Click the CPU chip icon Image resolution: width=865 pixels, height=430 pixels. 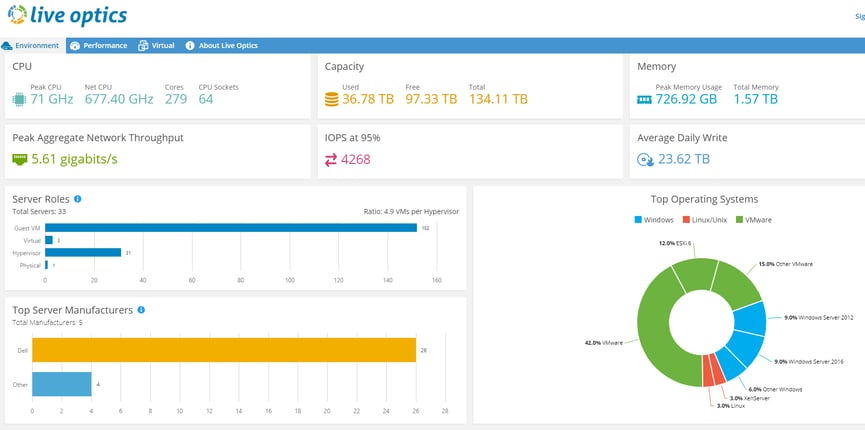pyautogui.click(x=19, y=99)
